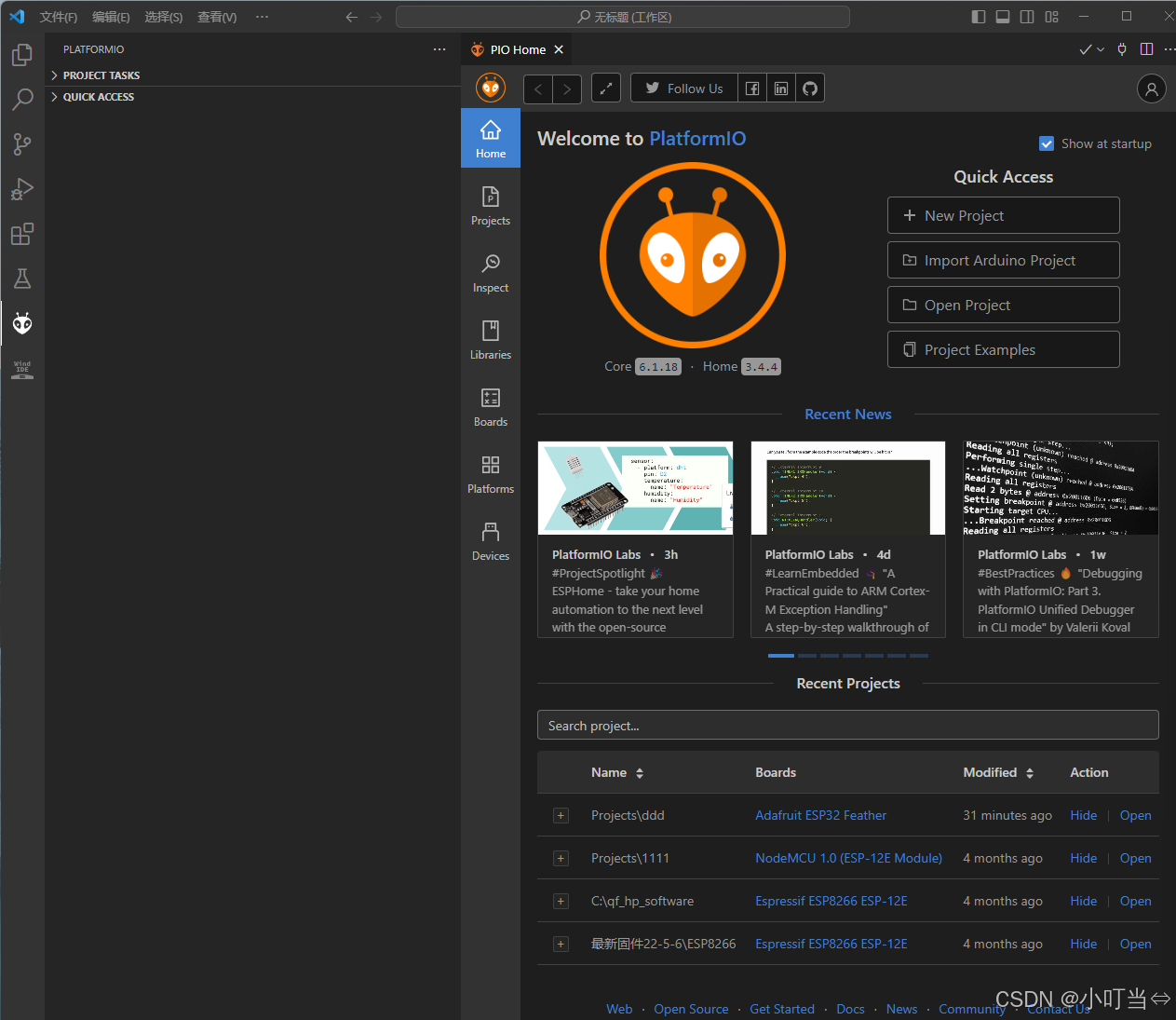This screenshot has width=1176, height=1020.
Task: Open the 查看(V) menu
Action: click(217, 17)
